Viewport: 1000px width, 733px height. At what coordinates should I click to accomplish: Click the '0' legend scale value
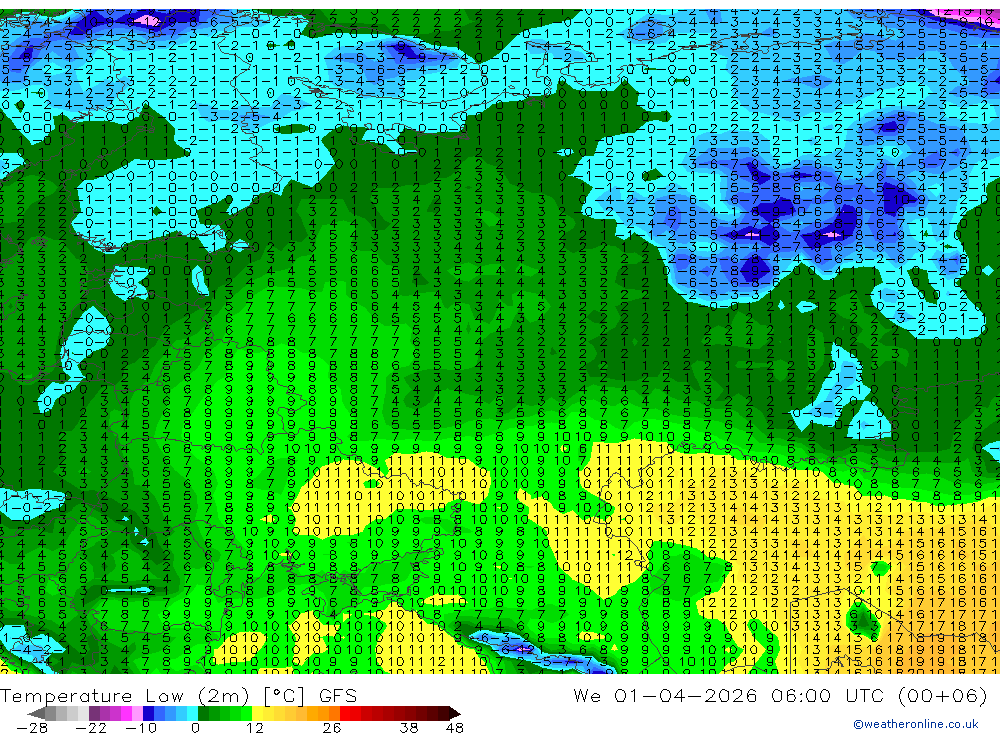click(195, 728)
